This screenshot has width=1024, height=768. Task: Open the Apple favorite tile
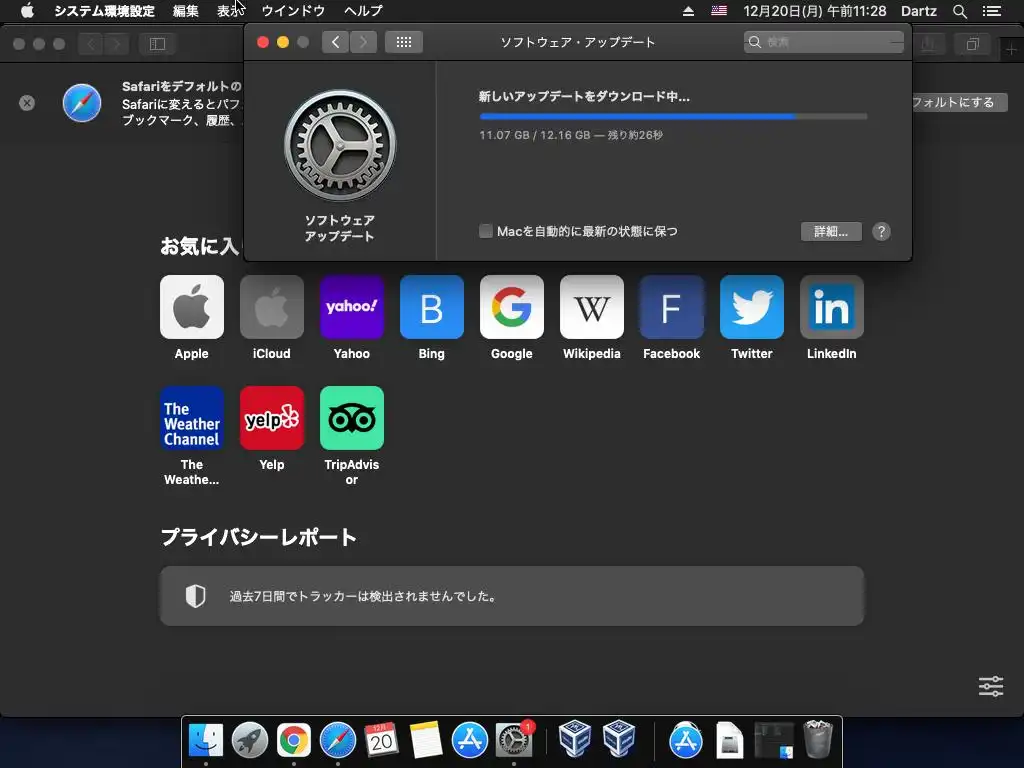pos(191,307)
